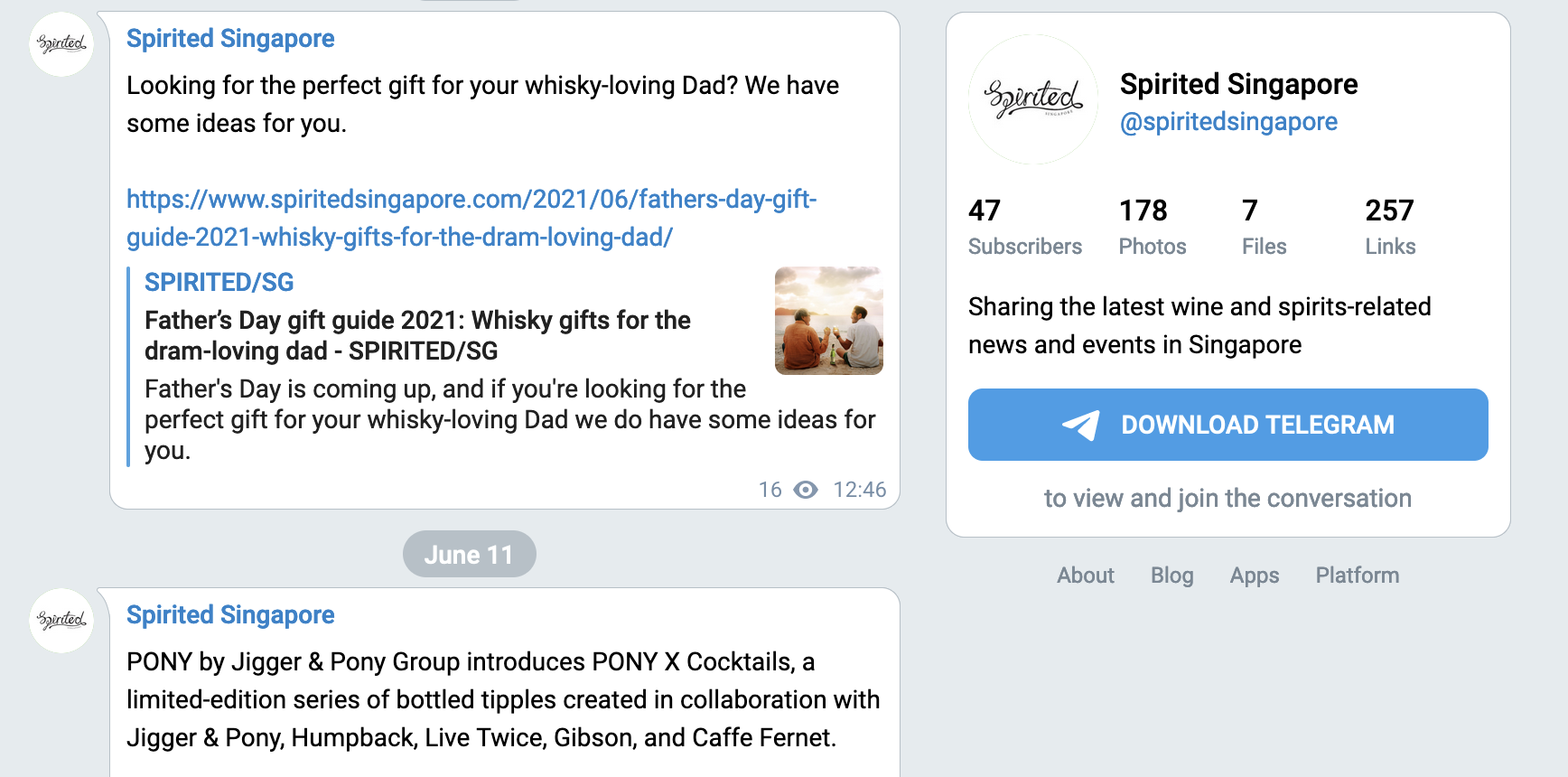Select the 257 Links counter
The width and height of the screenshot is (1568, 777).
pos(1390,227)
